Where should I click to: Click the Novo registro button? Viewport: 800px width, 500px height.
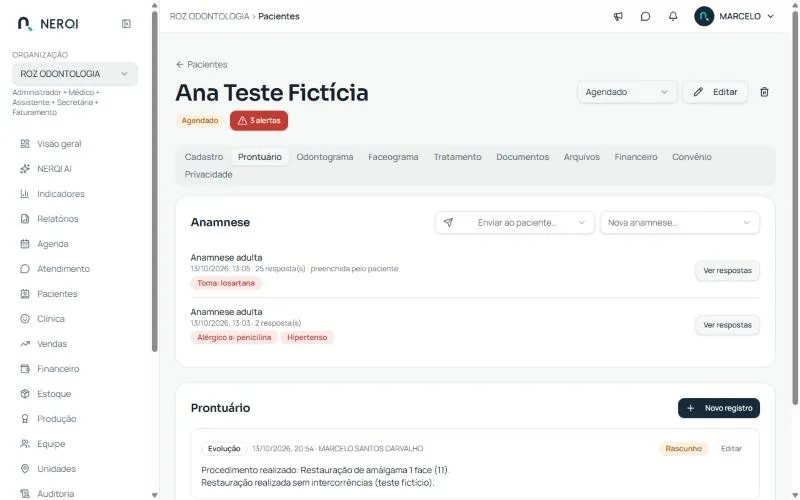718,408
